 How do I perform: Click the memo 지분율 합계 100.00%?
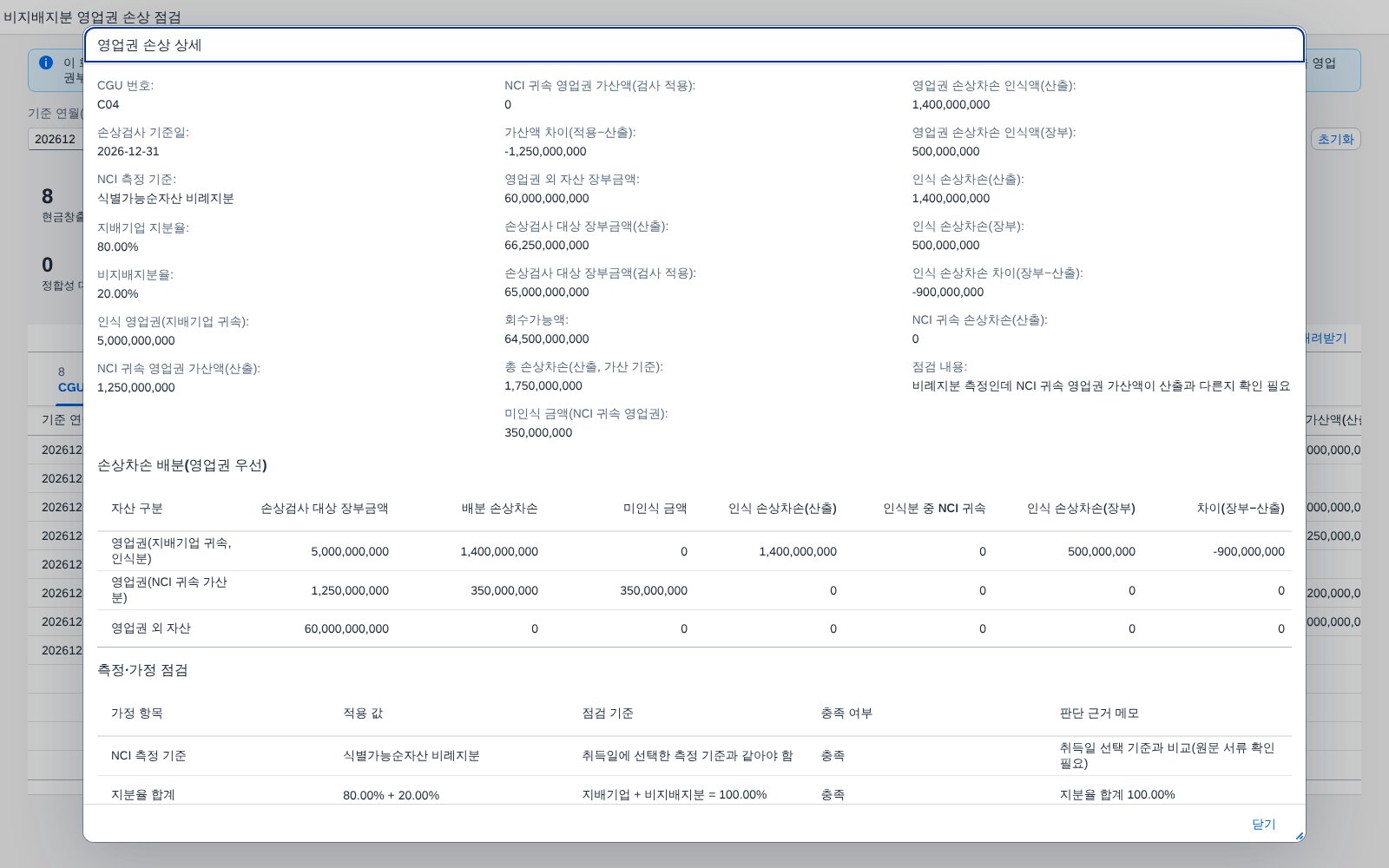[1117, 794]
